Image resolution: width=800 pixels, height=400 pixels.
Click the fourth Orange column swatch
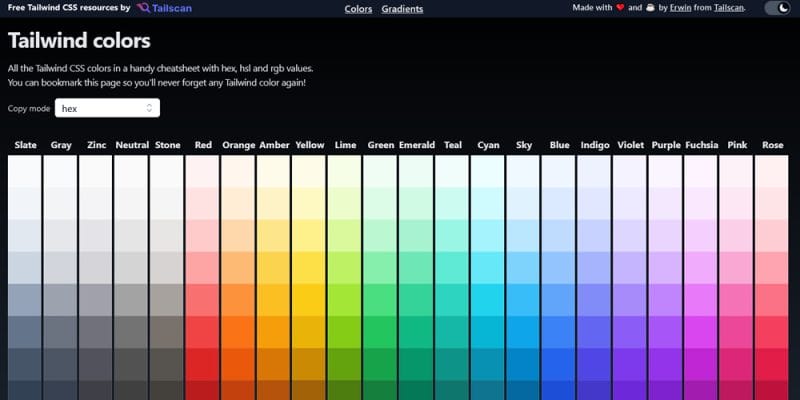click(238, 267)
